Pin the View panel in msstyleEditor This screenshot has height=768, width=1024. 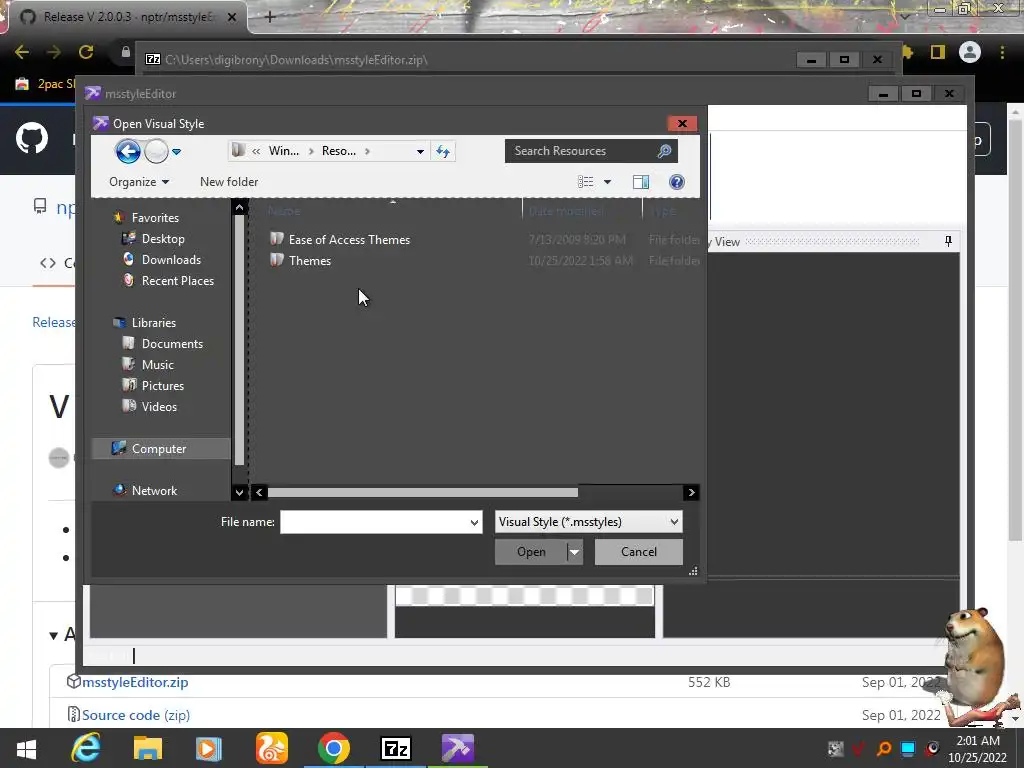tap(948, 242)
